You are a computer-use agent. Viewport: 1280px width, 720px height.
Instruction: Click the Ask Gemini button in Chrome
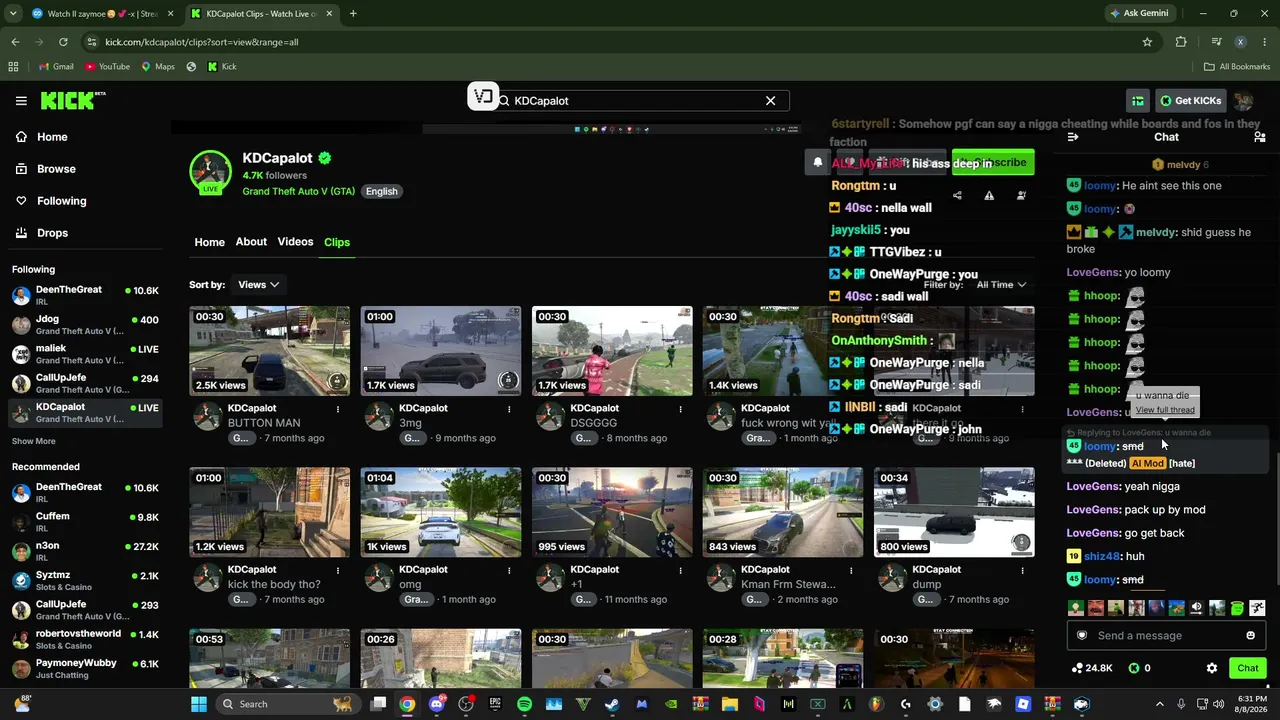click(x=1140, y=13)
